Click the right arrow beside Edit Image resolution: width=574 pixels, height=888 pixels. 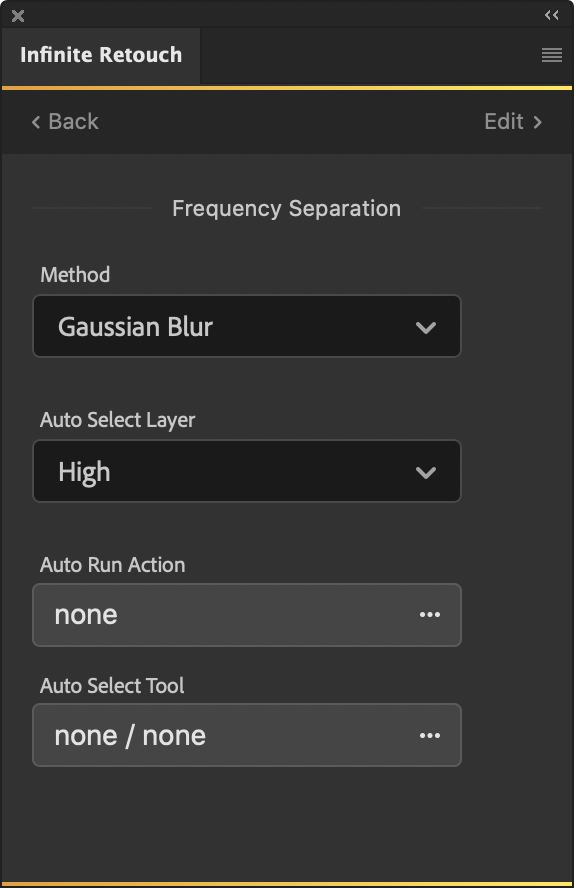pos(537,122)
